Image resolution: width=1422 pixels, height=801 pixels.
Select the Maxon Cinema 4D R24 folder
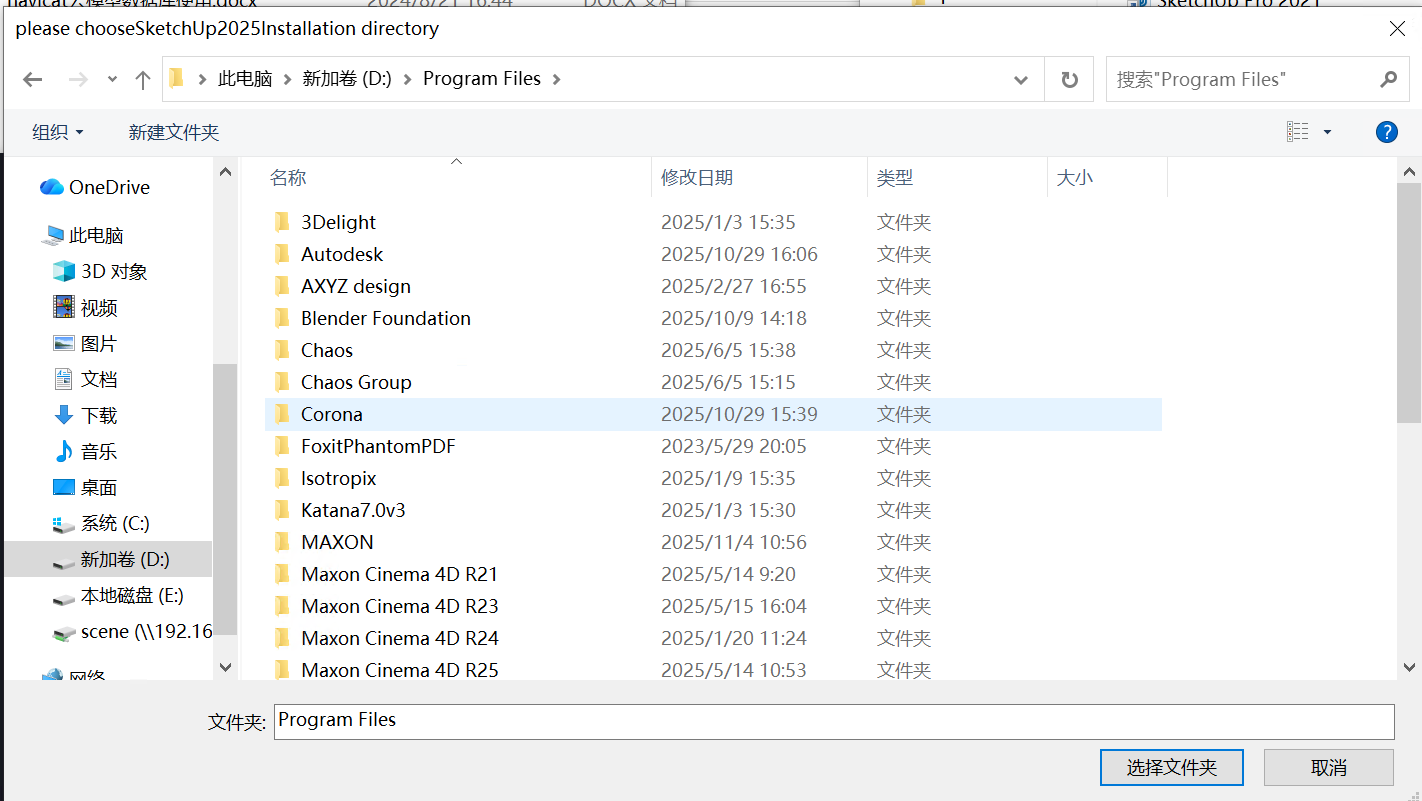pos(713,638)
